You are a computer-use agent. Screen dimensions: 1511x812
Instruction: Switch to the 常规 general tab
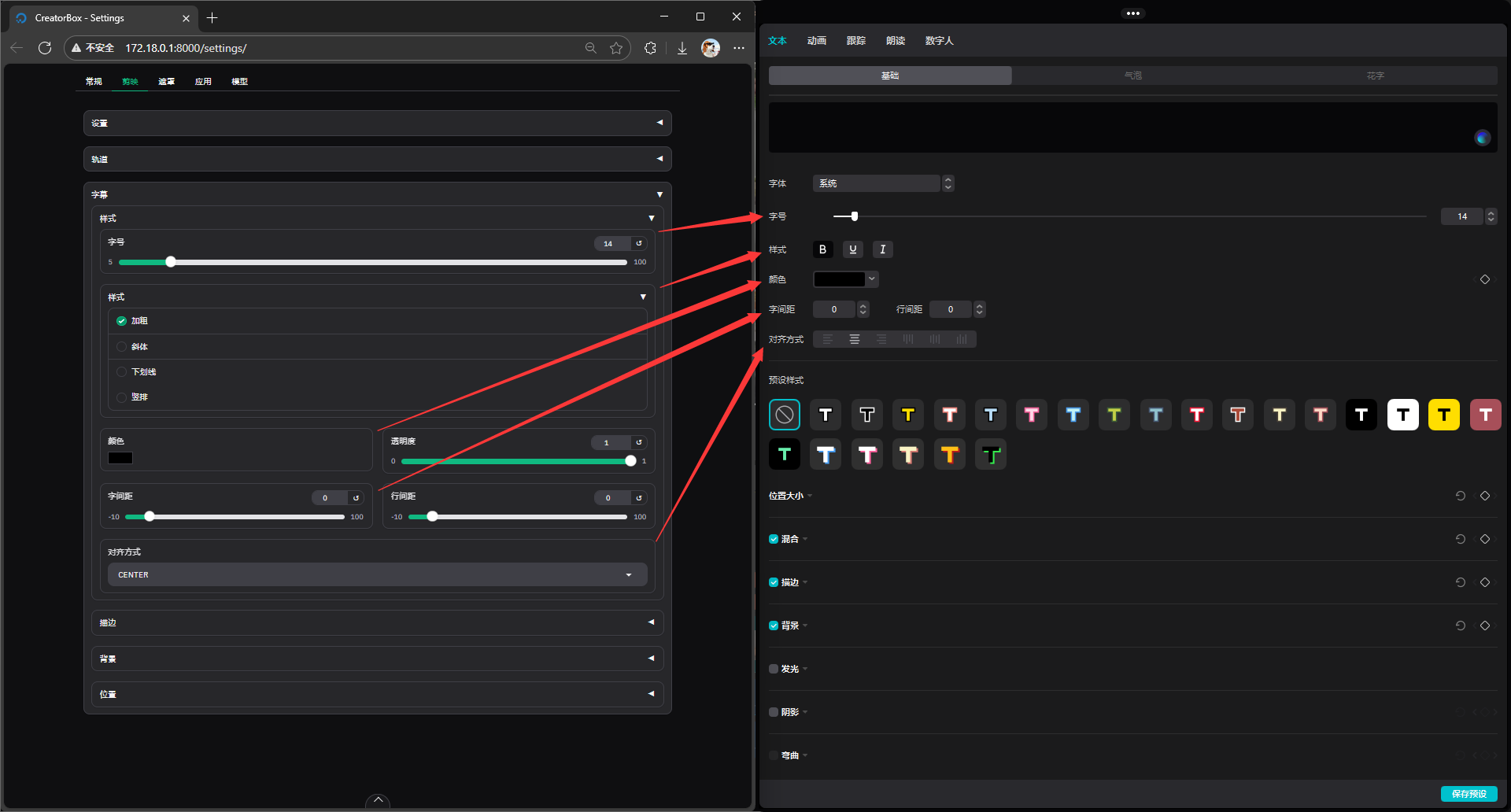click(x=94, y=82)
